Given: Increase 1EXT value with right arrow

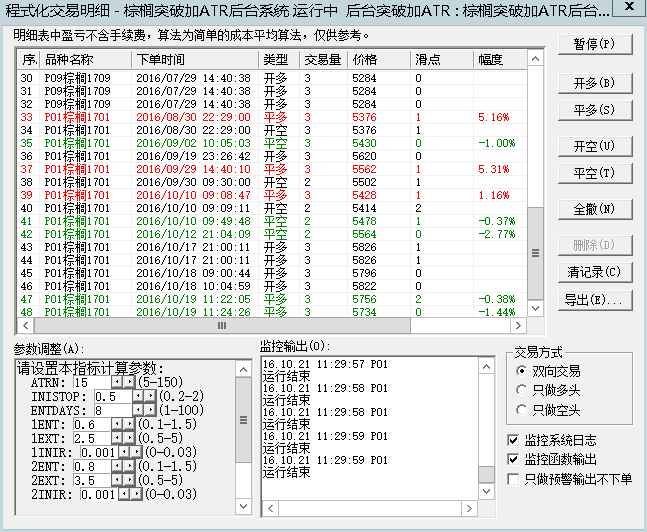Looking at the screenshot, I should click(x=128, y=438).
